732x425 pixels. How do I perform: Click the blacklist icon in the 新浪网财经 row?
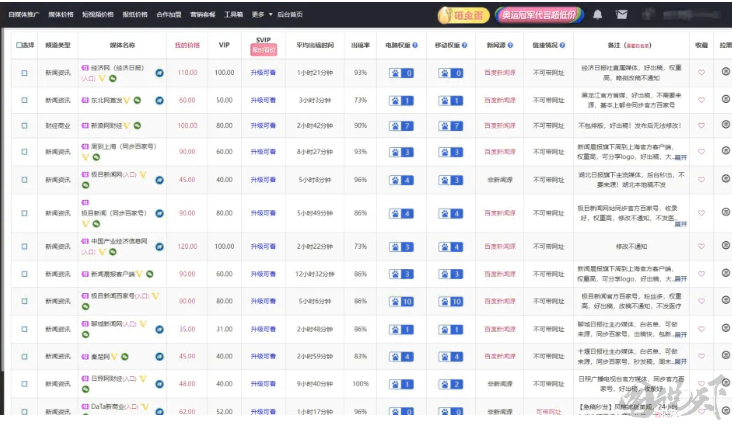pos(725,124)
